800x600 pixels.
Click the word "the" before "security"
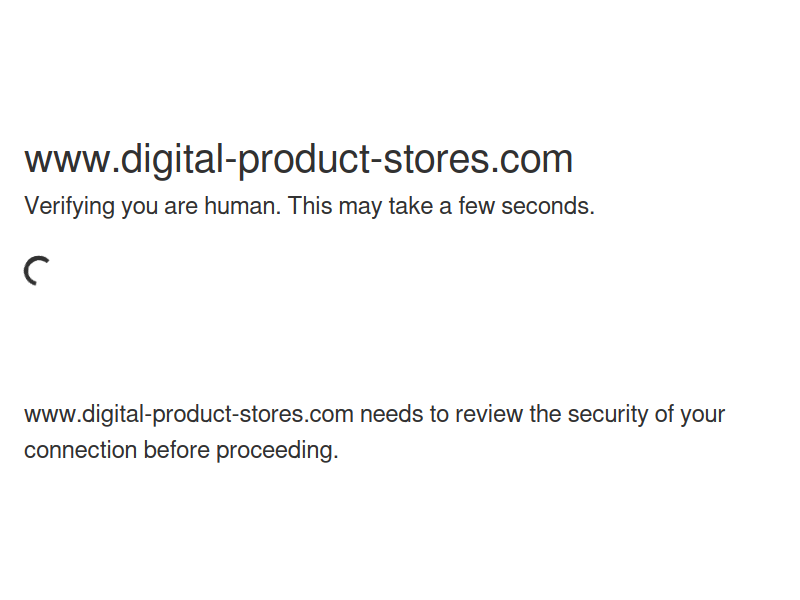(545, 414)
